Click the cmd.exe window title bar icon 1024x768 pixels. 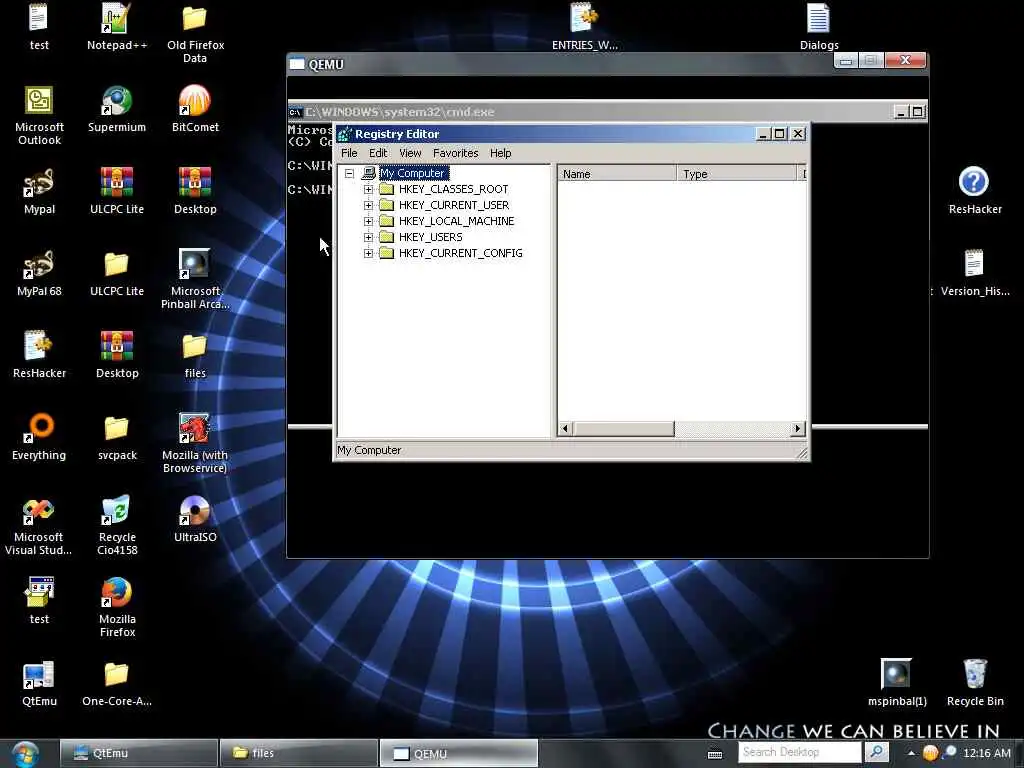(x=295, y=112)
